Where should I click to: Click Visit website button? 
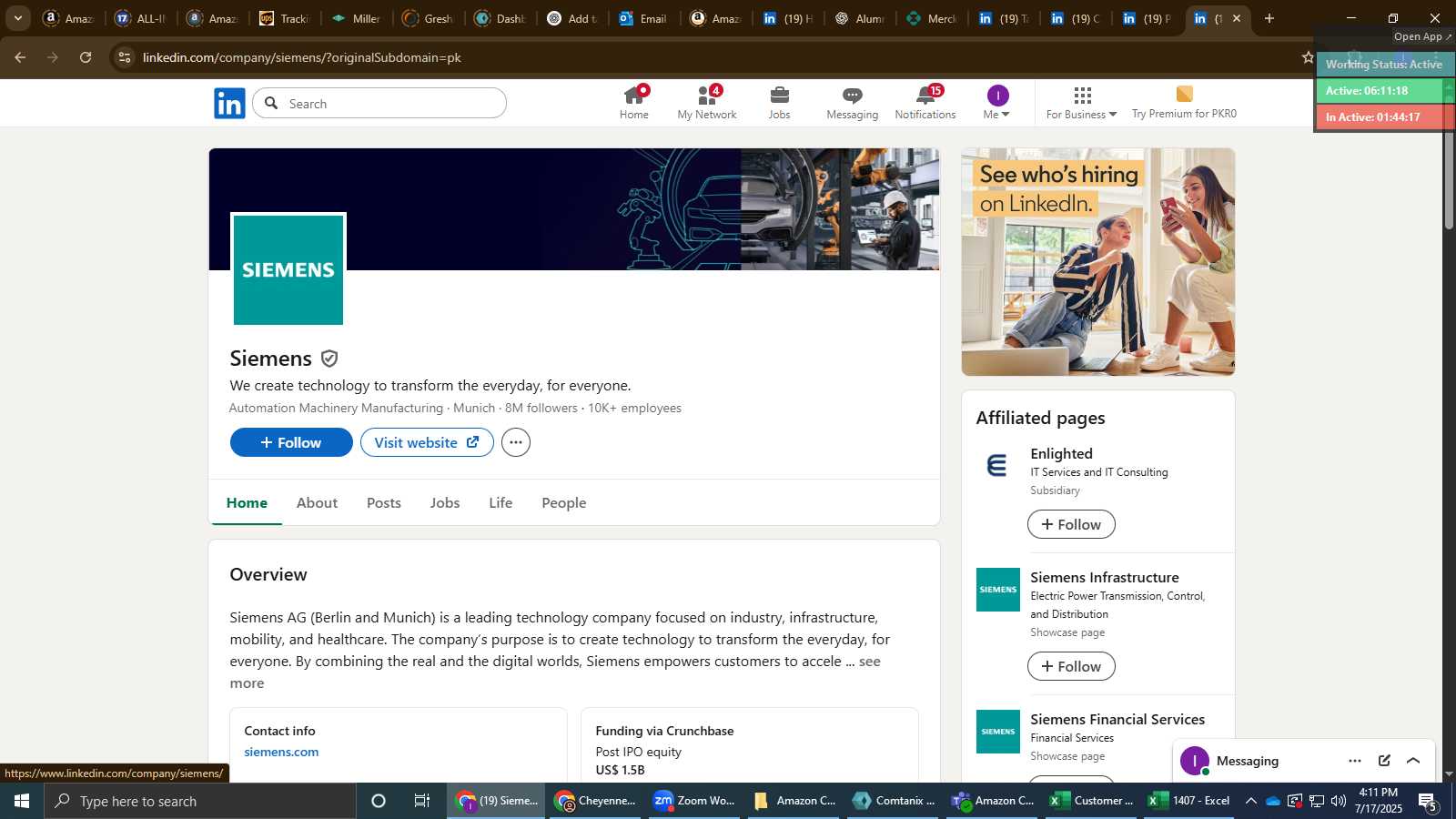[x=427, y=442]
